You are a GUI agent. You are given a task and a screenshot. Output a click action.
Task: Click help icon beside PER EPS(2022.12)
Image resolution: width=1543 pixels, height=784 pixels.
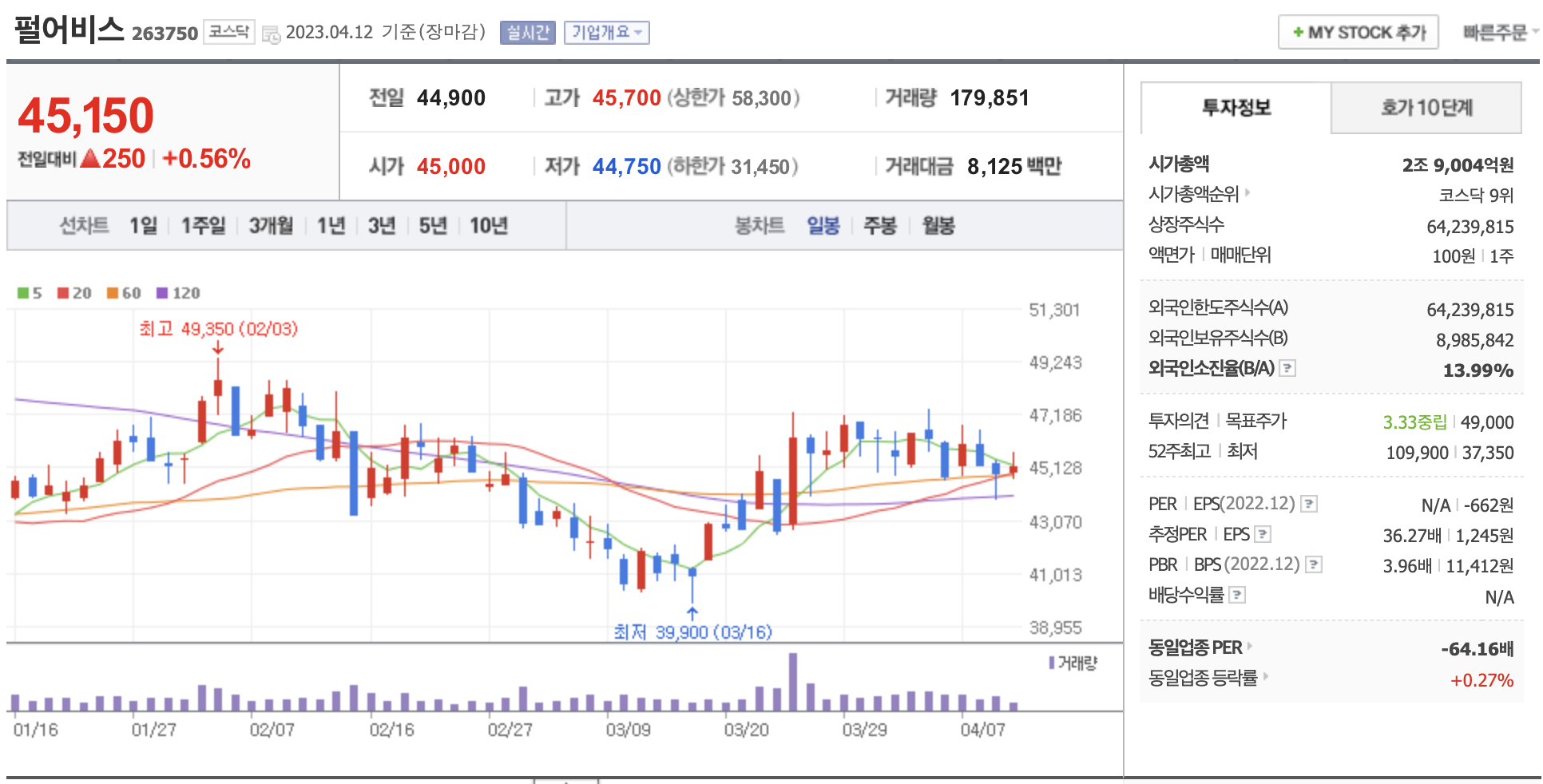[x=1309, y=504]
